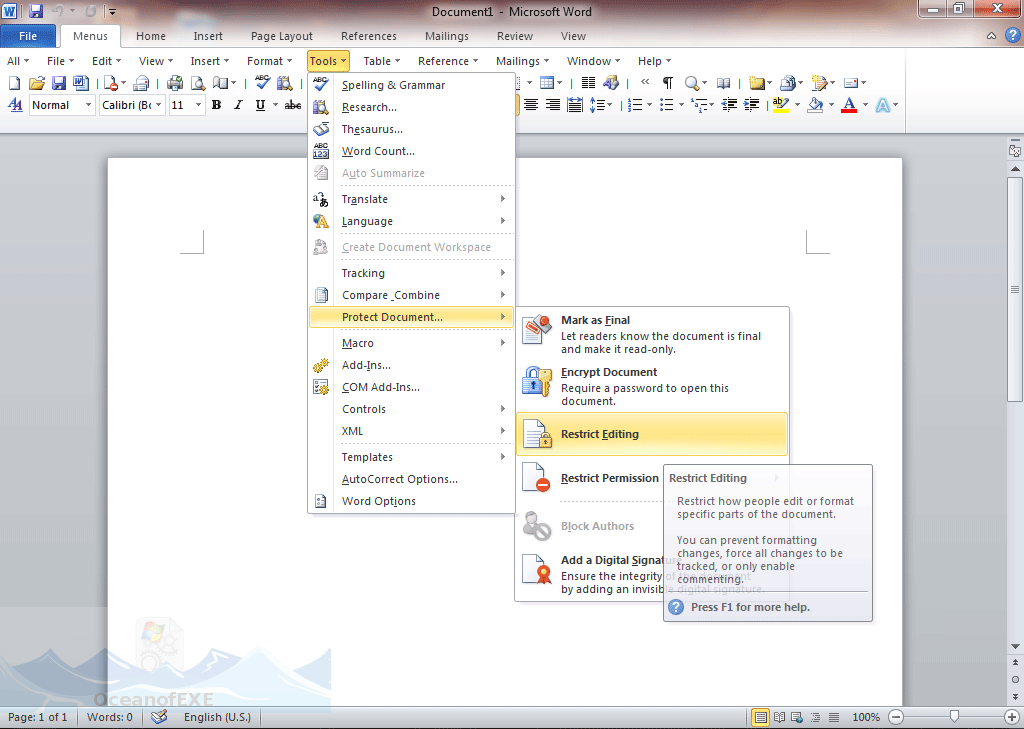This screenshot has width=1024, height=729.
Task: Select Mark as Final option
Action: pos(652,334)
